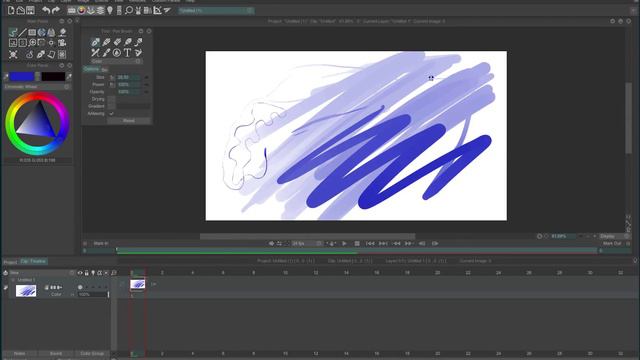Select the freehand stroke drawing tool

pyautogui.click(x=13, y=32)
